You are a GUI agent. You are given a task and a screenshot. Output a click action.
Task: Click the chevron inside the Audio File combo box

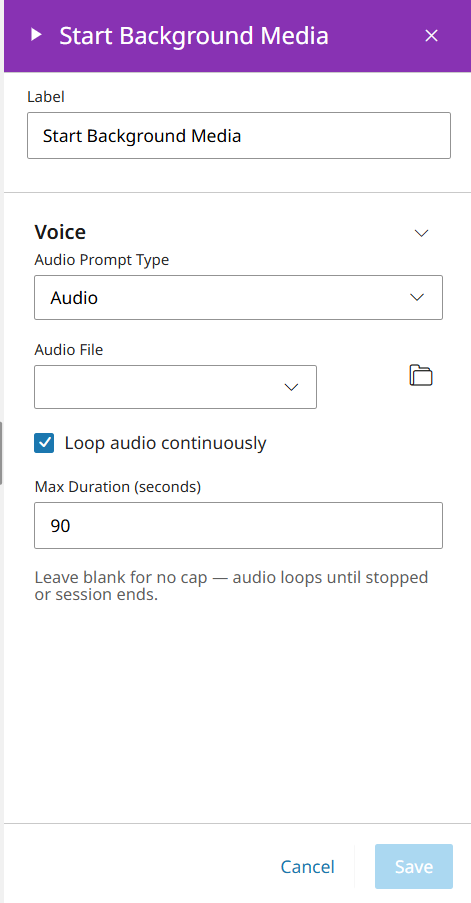point(292,387)
